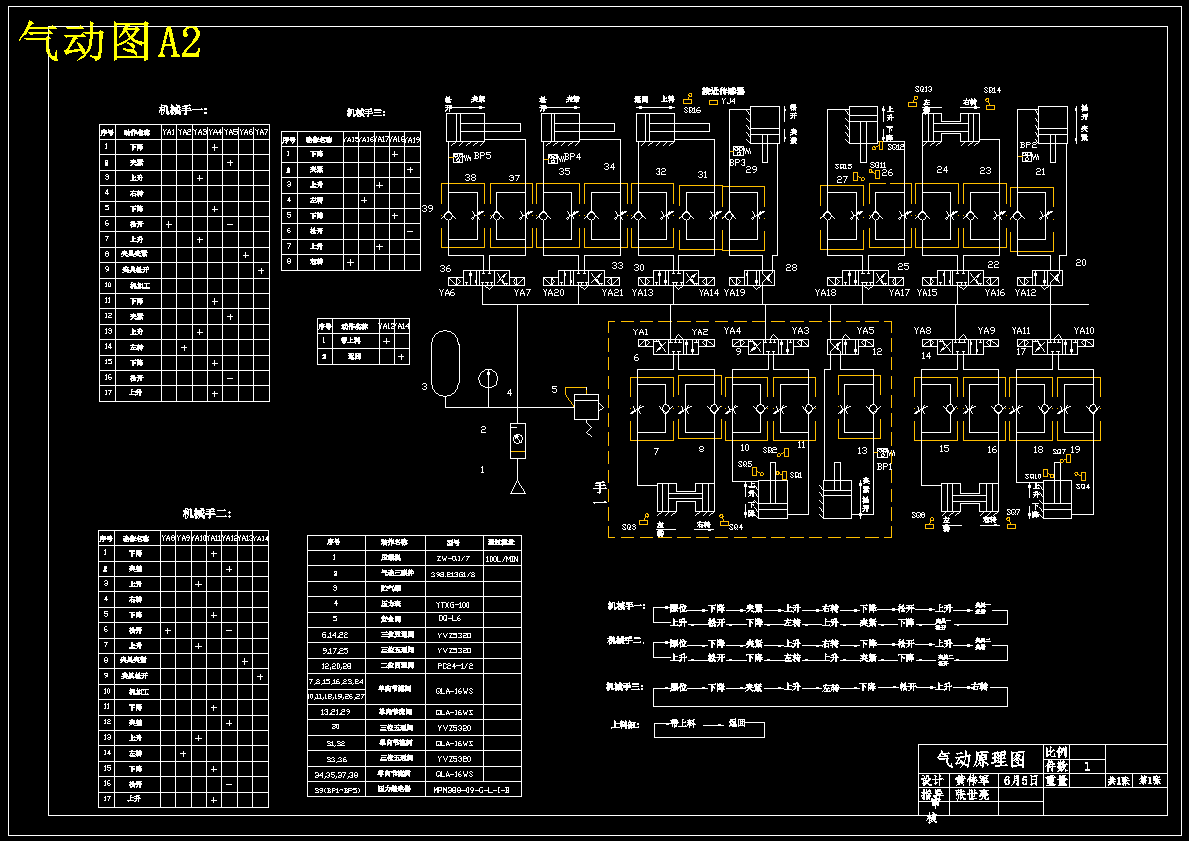
Task: Select the solenoid valve between YA6 and YA7
Action: pos(488,278)
